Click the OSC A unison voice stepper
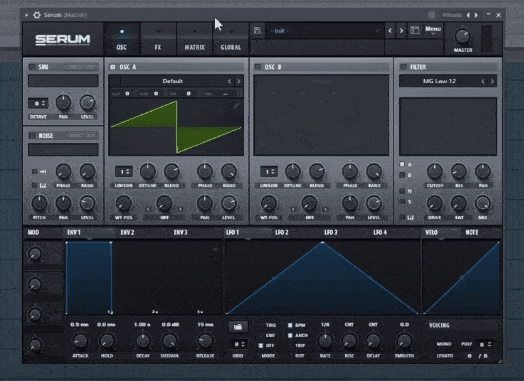Screen dimensions: 524x381 point(124,172)
